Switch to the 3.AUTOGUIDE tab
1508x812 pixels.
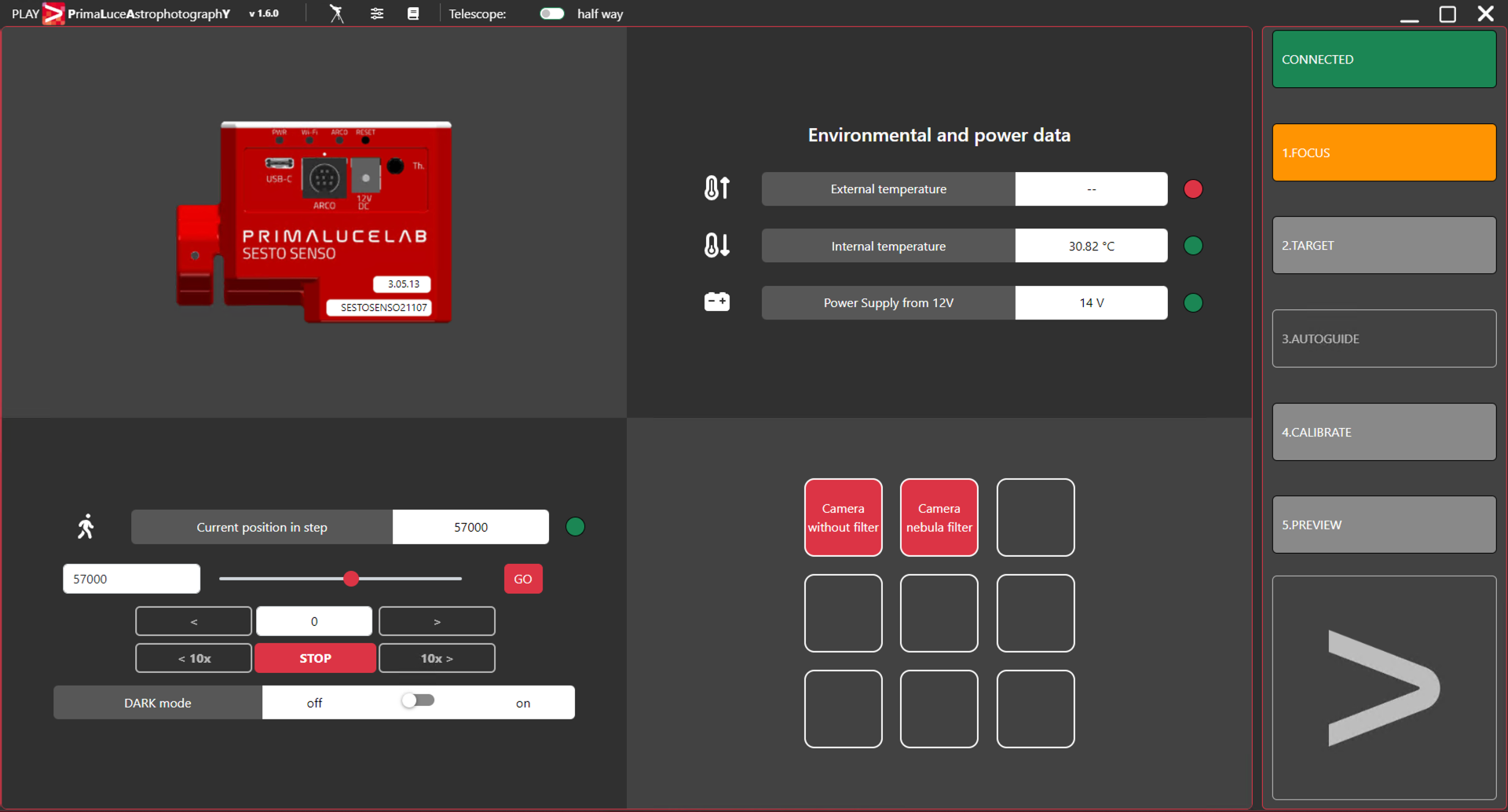tap(1384, 338)
